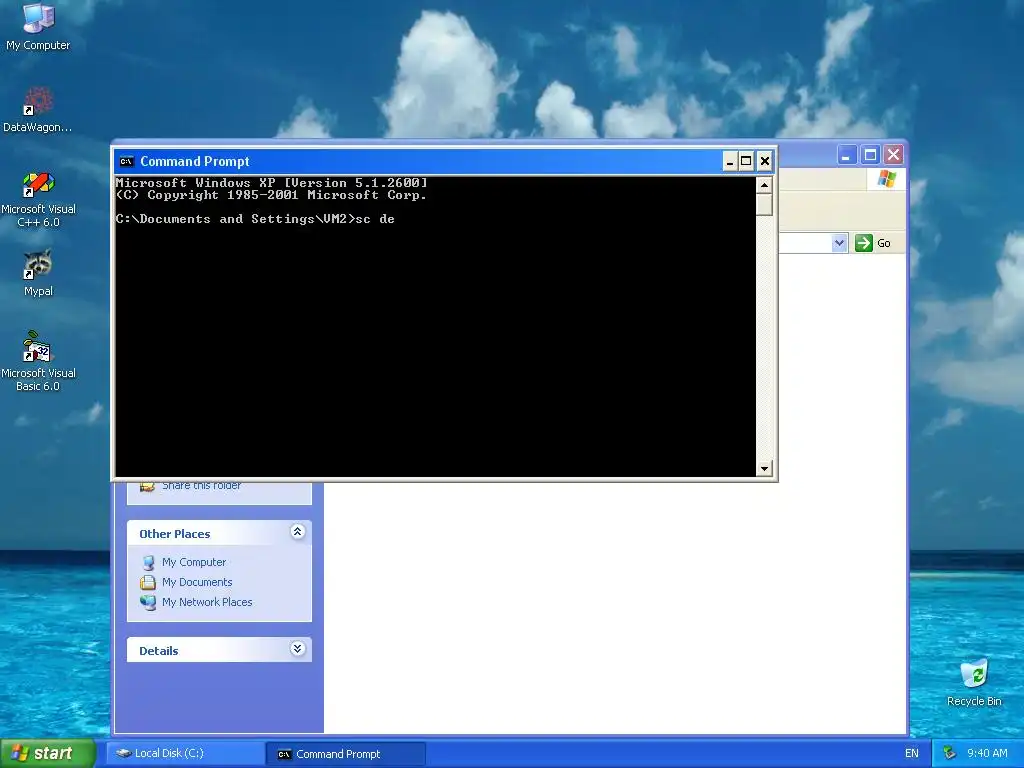
Task: Open My Network Places link
Action: (207, 602)
